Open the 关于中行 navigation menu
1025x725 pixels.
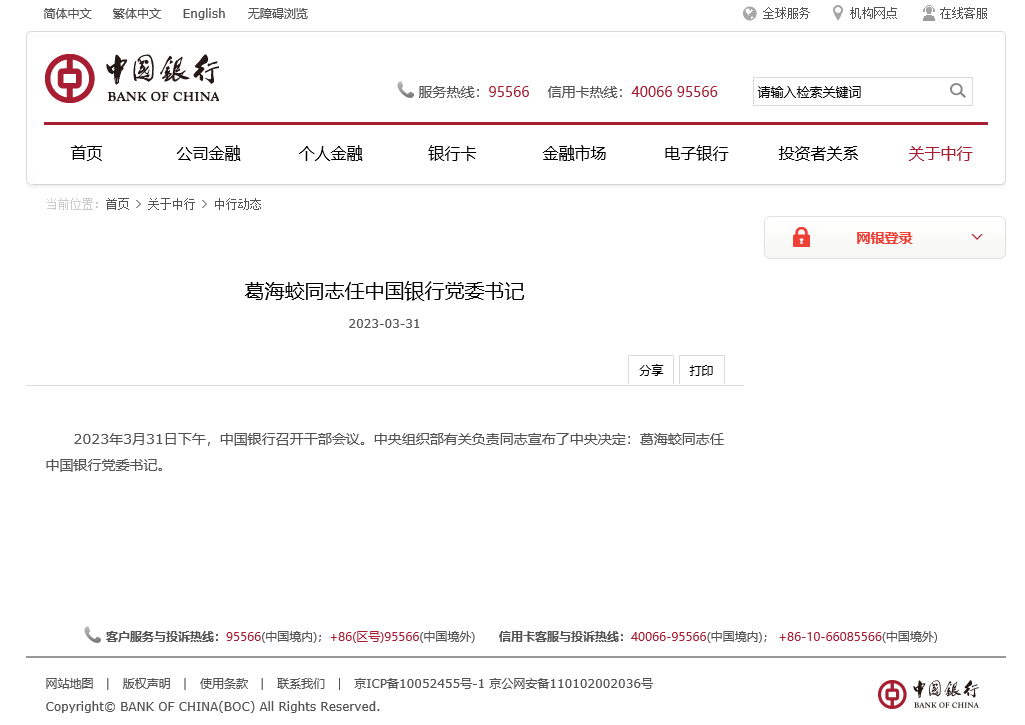pyautogui.click(x=940, y=154)
